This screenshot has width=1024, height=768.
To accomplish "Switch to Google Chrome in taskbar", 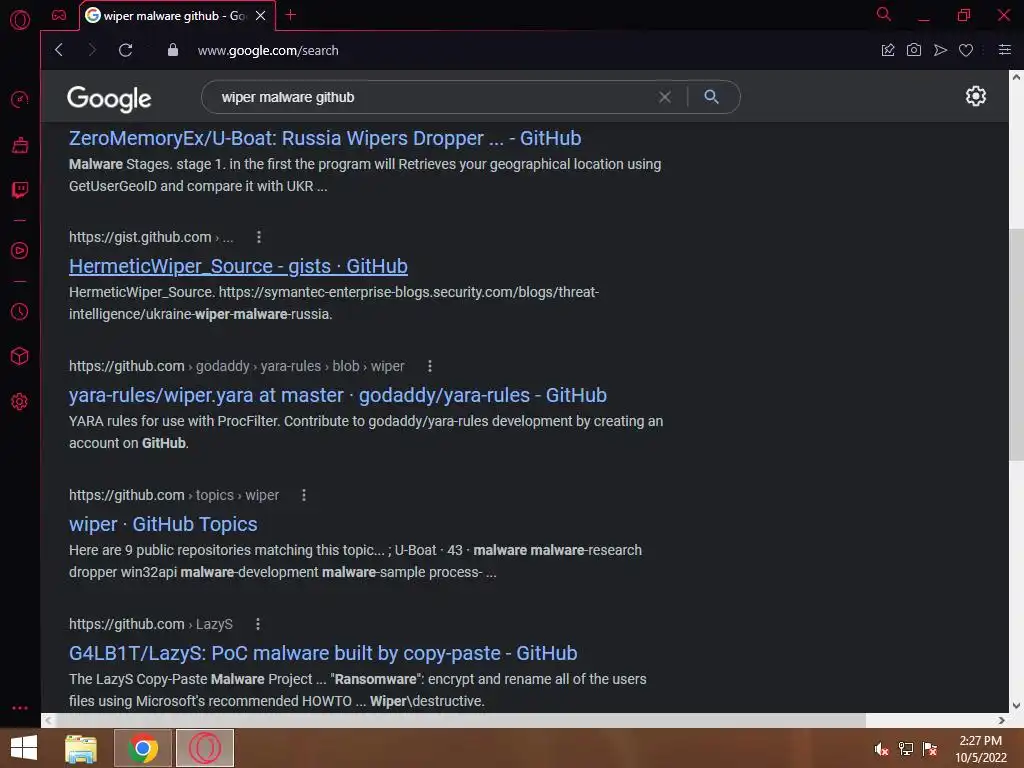I will [143, 748].
